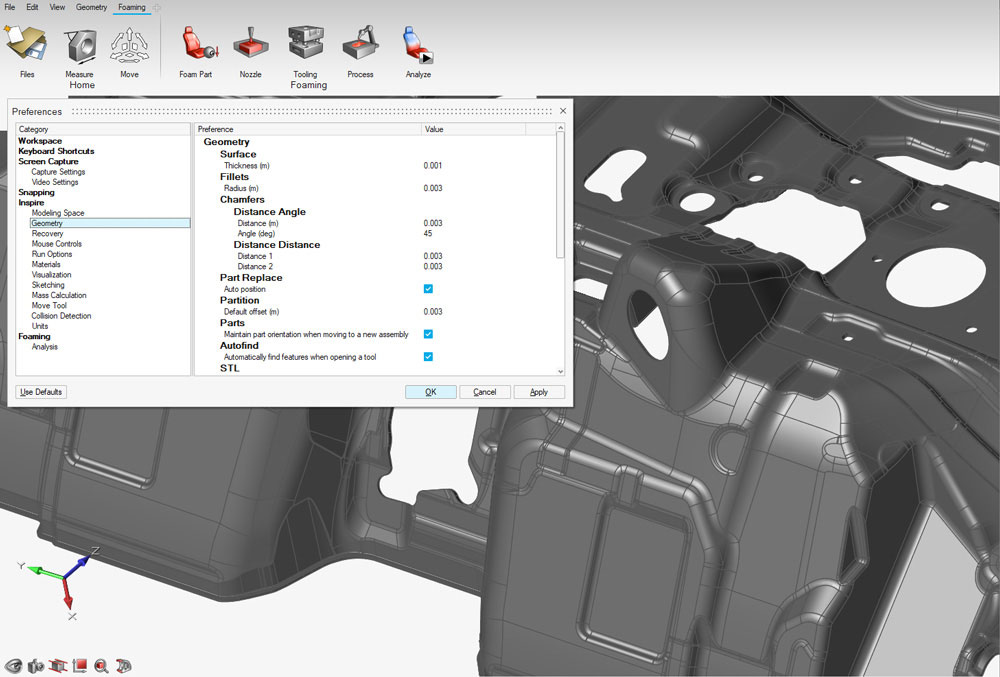
Task: Click the Process icon
Action: tap(360, 47)
